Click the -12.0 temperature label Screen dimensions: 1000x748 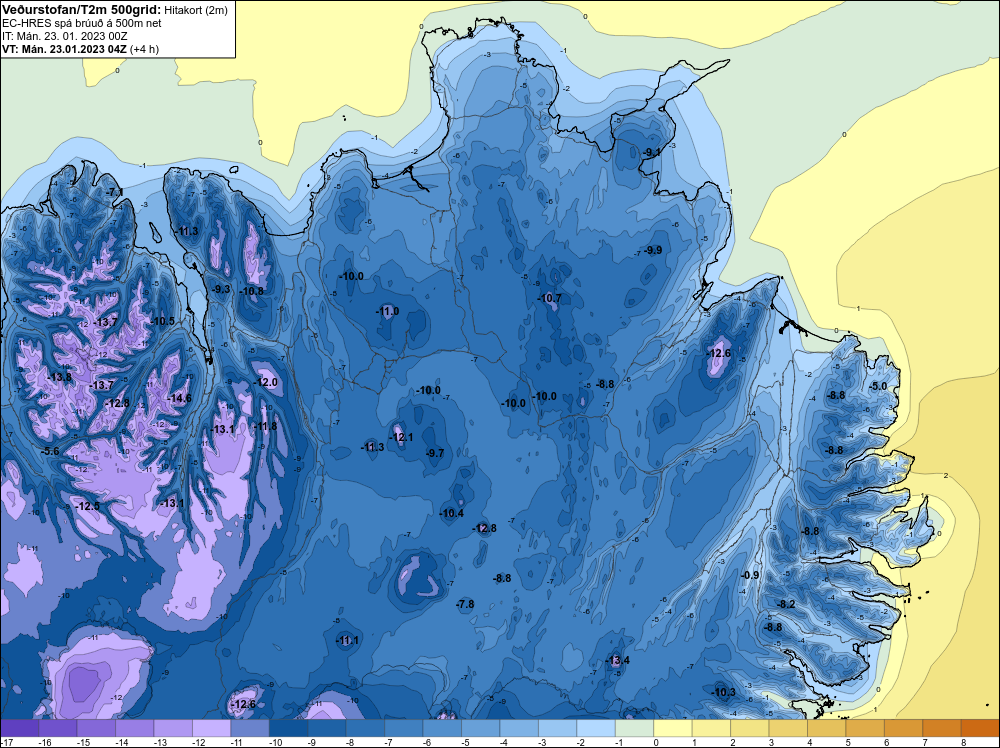click(266, 383)
